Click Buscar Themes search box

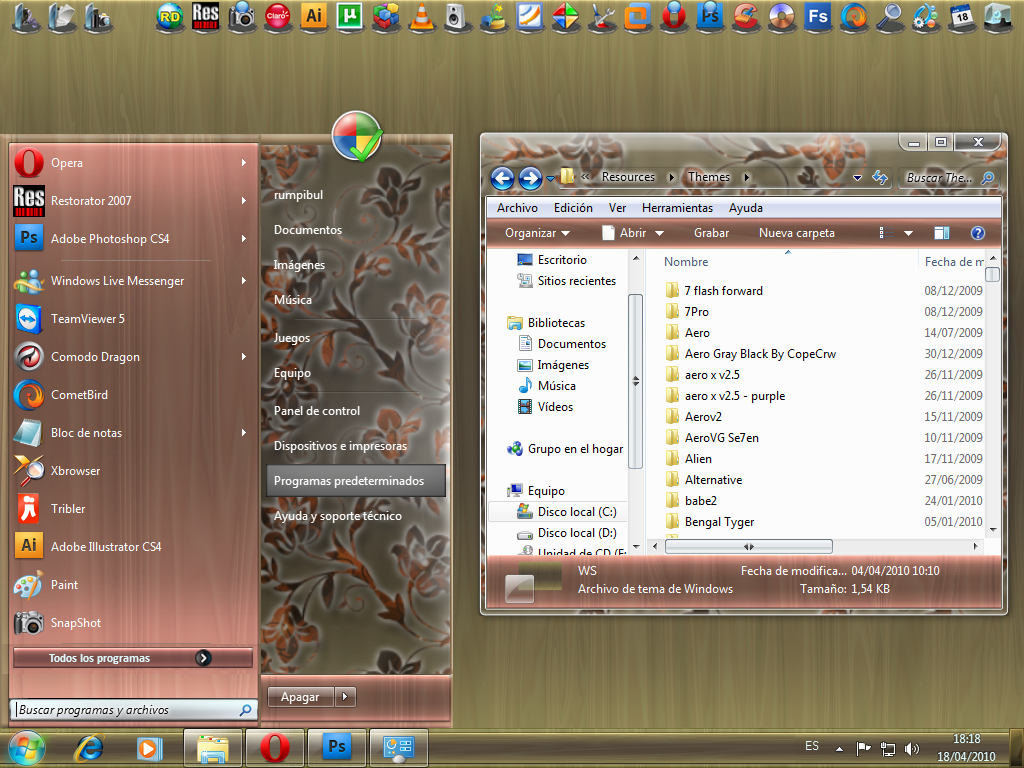click(950, 178)
